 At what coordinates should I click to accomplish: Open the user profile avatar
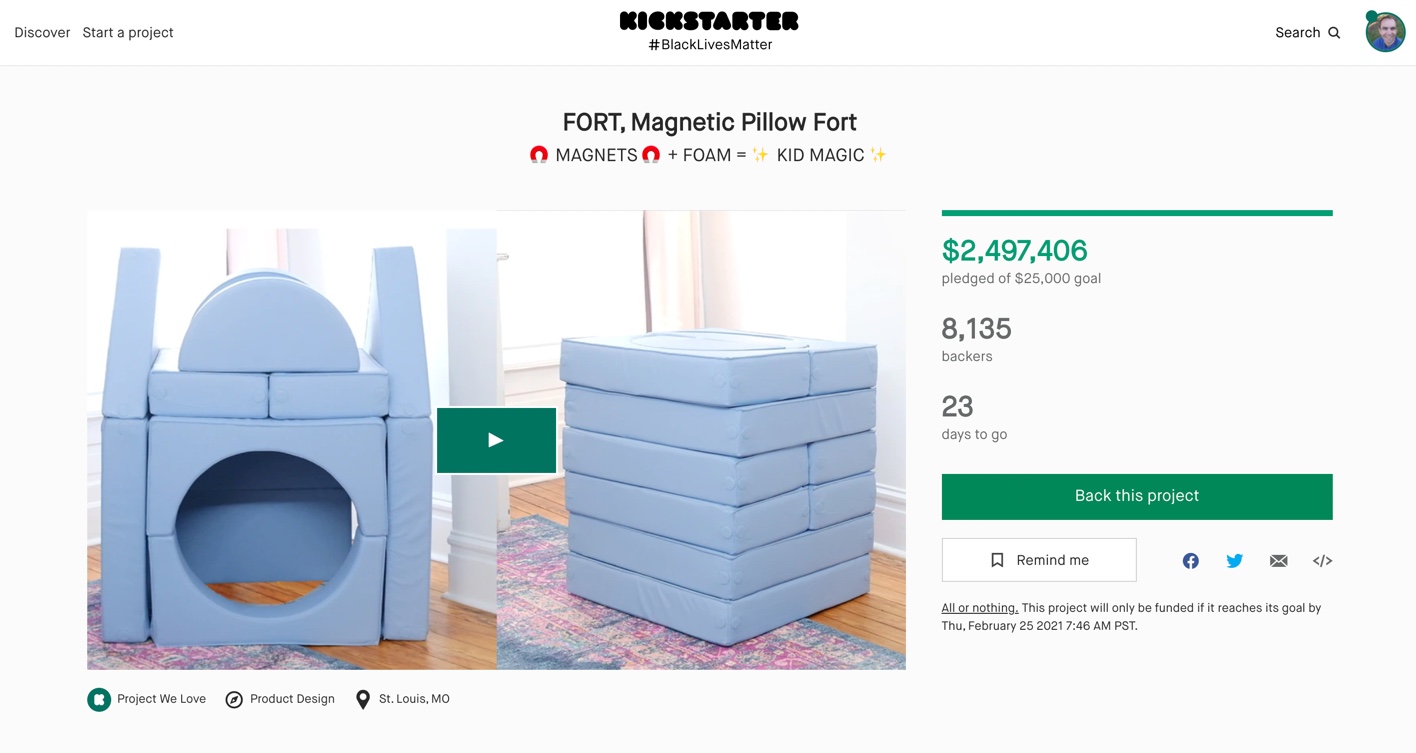point(1385,32)
